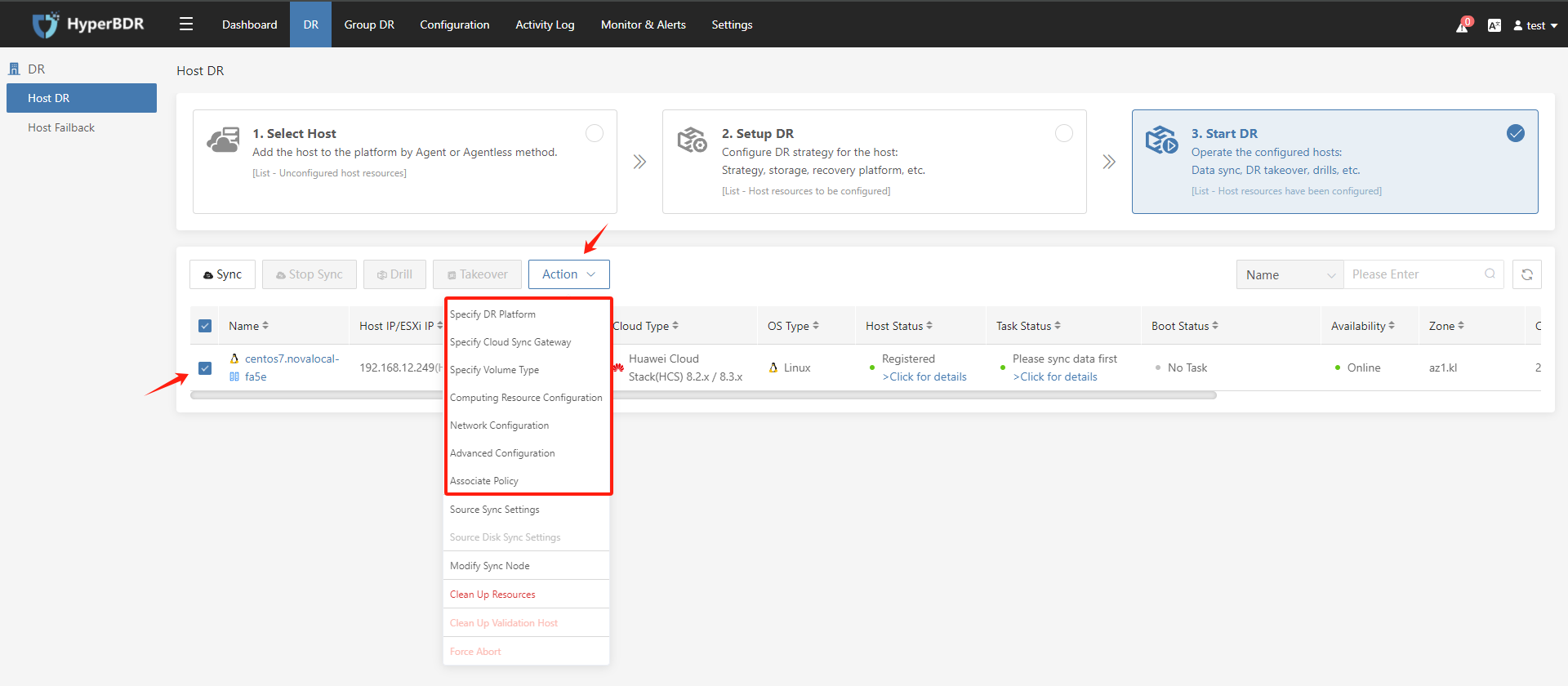Open Host Status Click for details link
1568x686 pixels.
[x=924, y=376]
